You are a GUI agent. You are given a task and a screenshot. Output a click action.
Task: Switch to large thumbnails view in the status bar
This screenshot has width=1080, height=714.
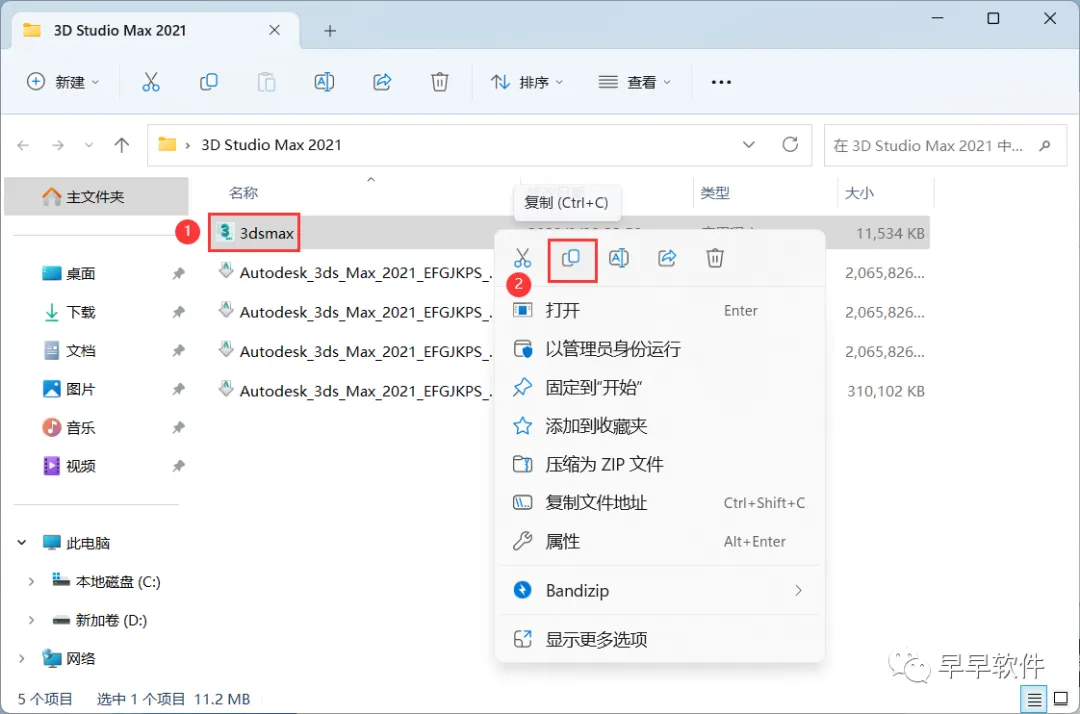click(1061, 699)
